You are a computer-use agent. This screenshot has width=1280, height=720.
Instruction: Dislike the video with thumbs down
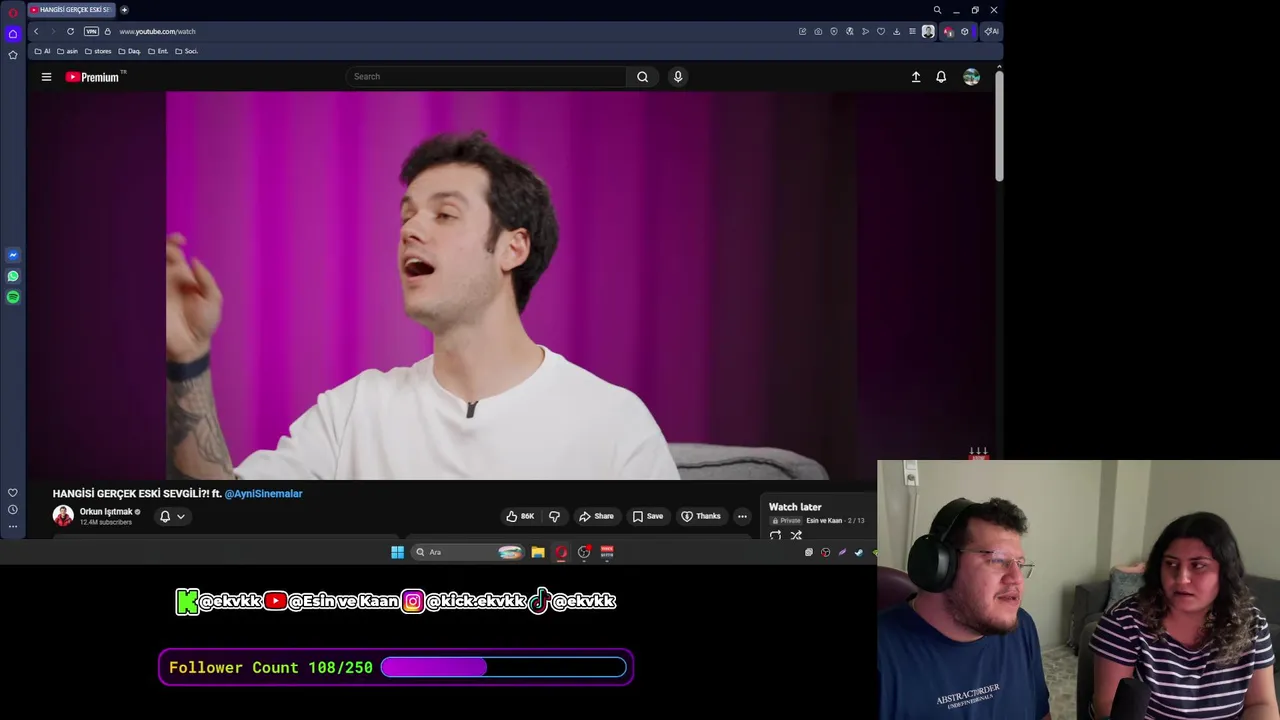click(554, 516)
